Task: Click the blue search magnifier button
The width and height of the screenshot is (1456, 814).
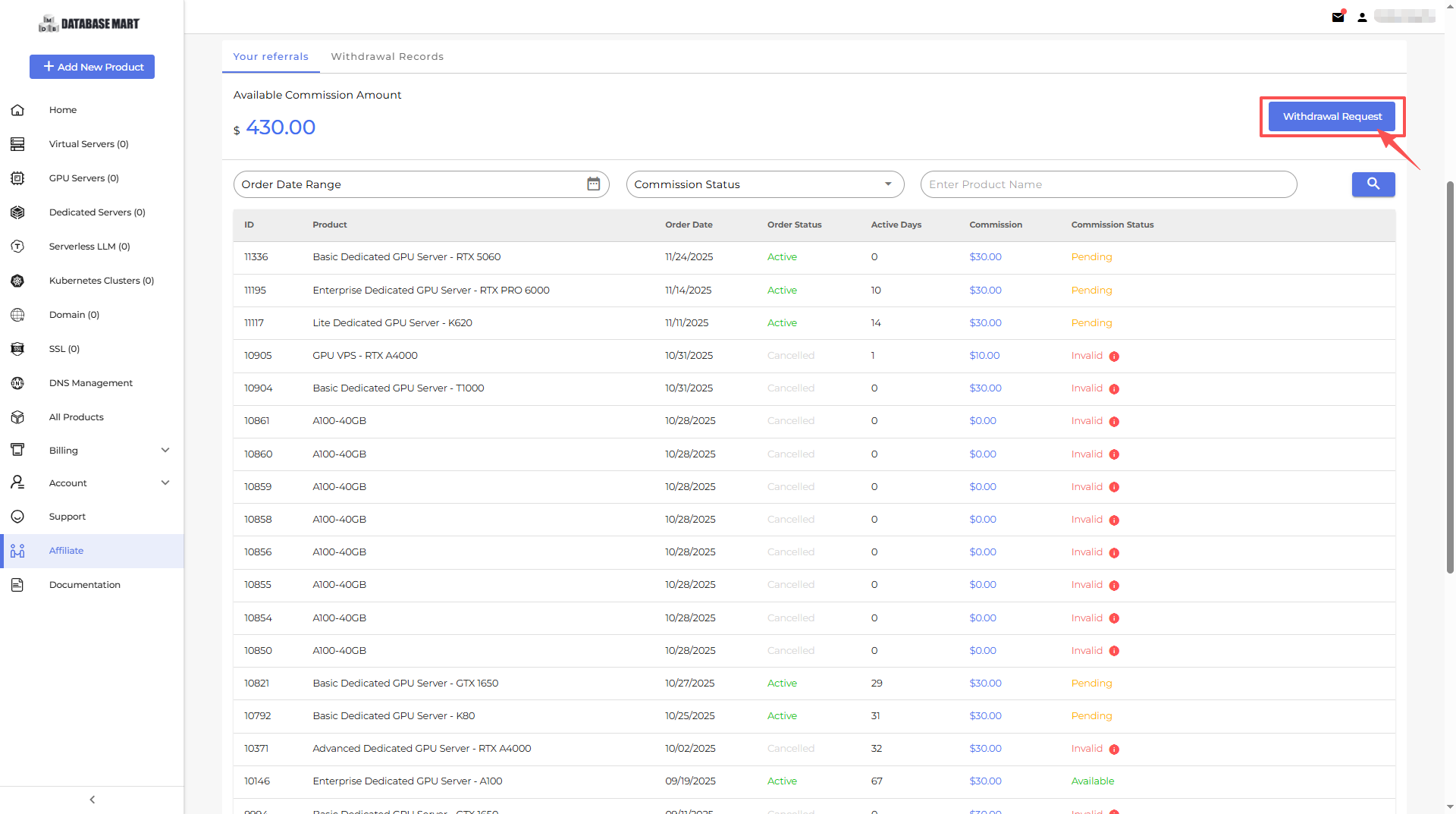Action: coord(1373,184)
